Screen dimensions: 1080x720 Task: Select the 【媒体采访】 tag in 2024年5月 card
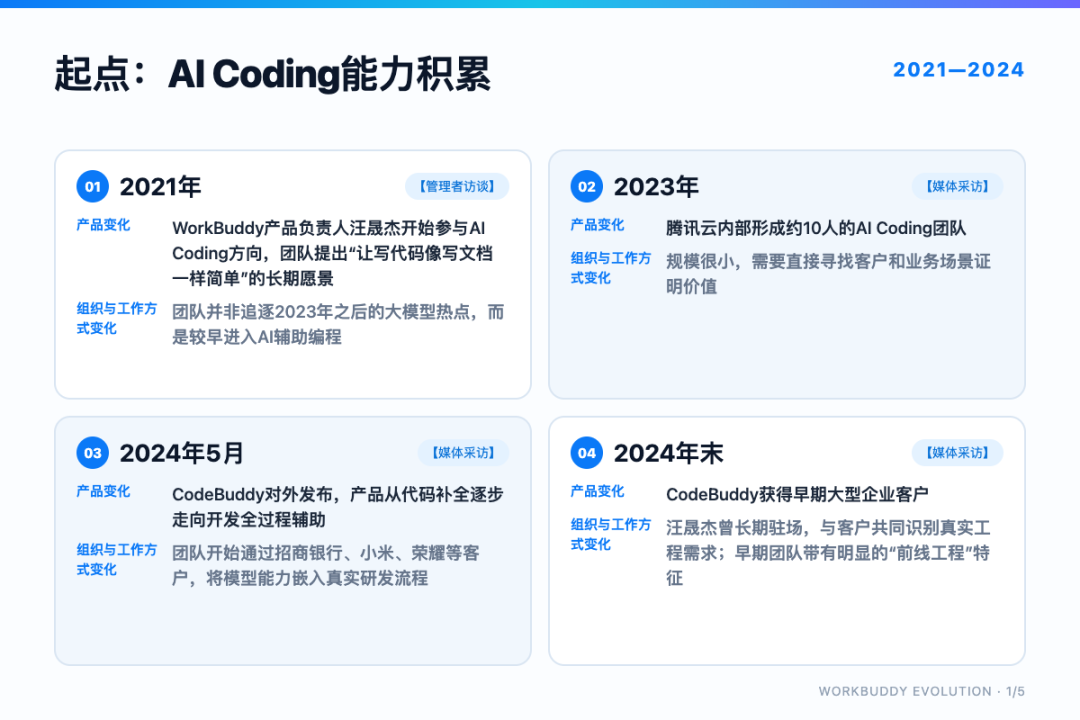point(464,453)
